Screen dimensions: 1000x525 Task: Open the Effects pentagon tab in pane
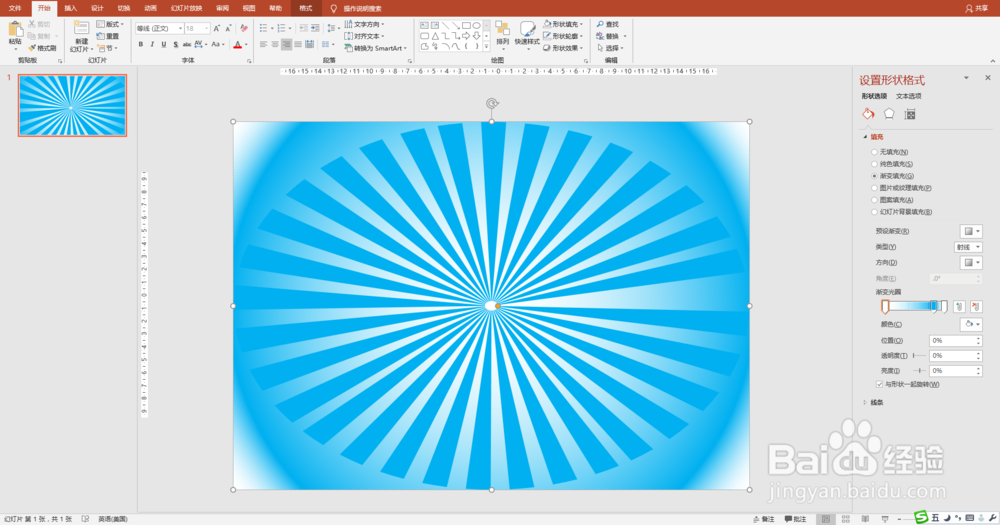(x=889, y=114)
